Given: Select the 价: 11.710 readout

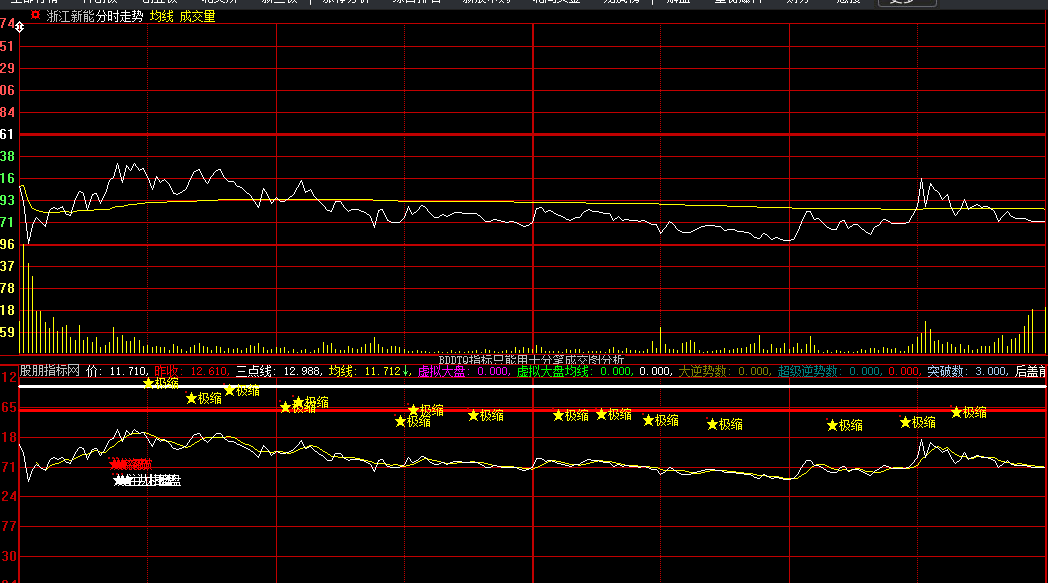Looking at the screenshot, I should [117, 371].
